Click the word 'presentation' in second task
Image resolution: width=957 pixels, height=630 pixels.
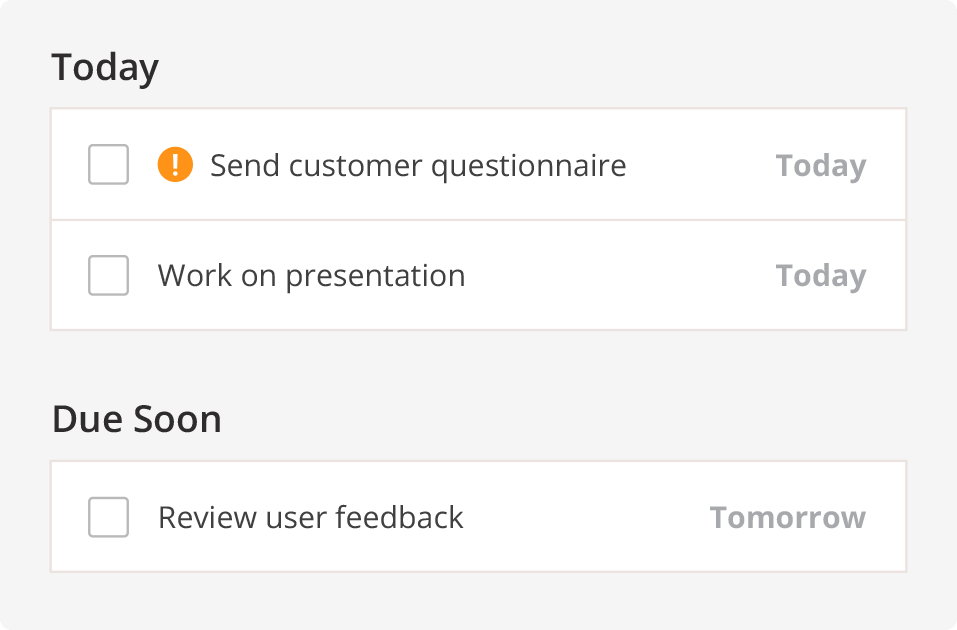[375, 275]
